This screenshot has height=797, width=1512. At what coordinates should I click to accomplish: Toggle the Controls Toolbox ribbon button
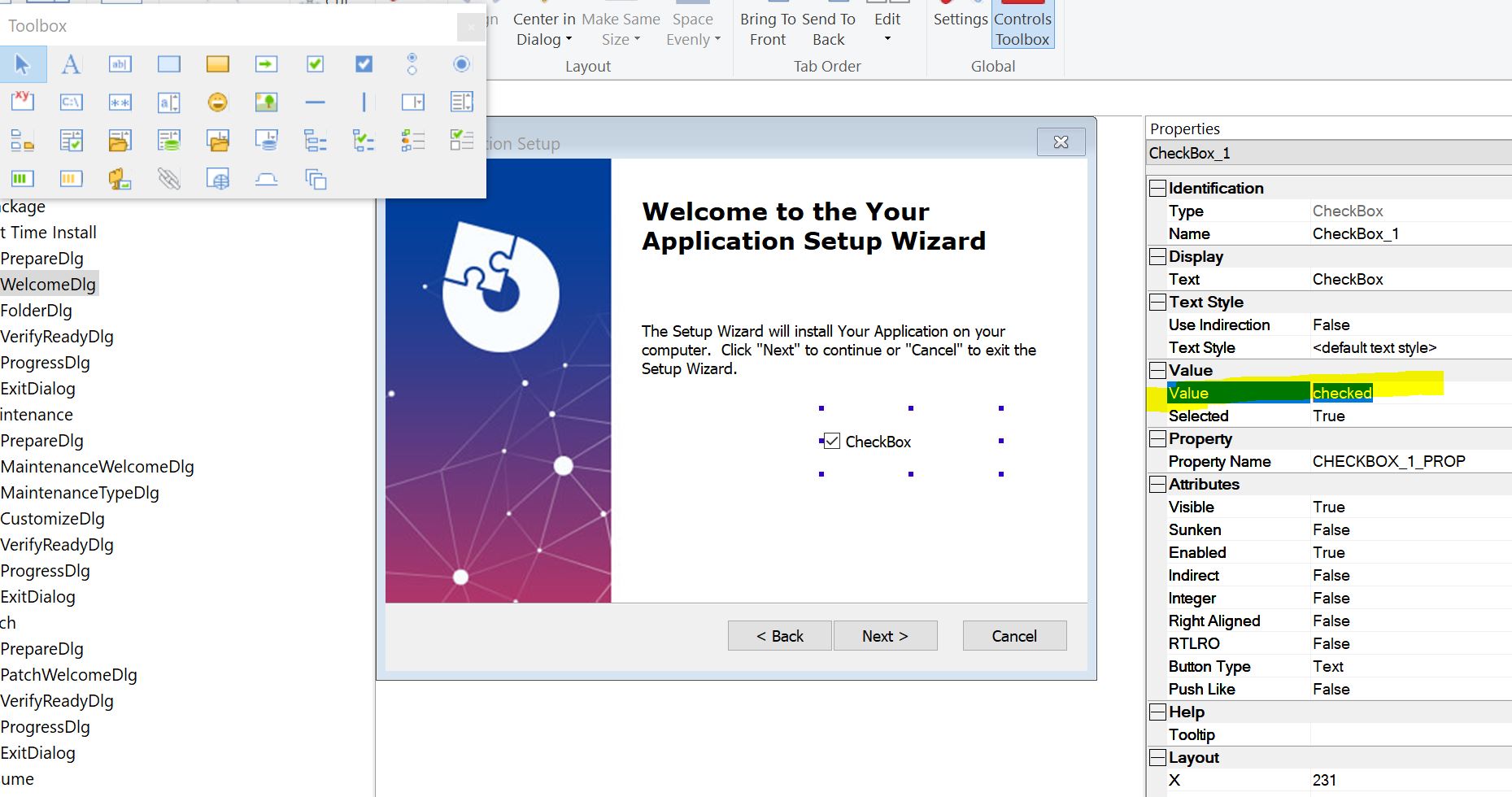coord(1022,28)
